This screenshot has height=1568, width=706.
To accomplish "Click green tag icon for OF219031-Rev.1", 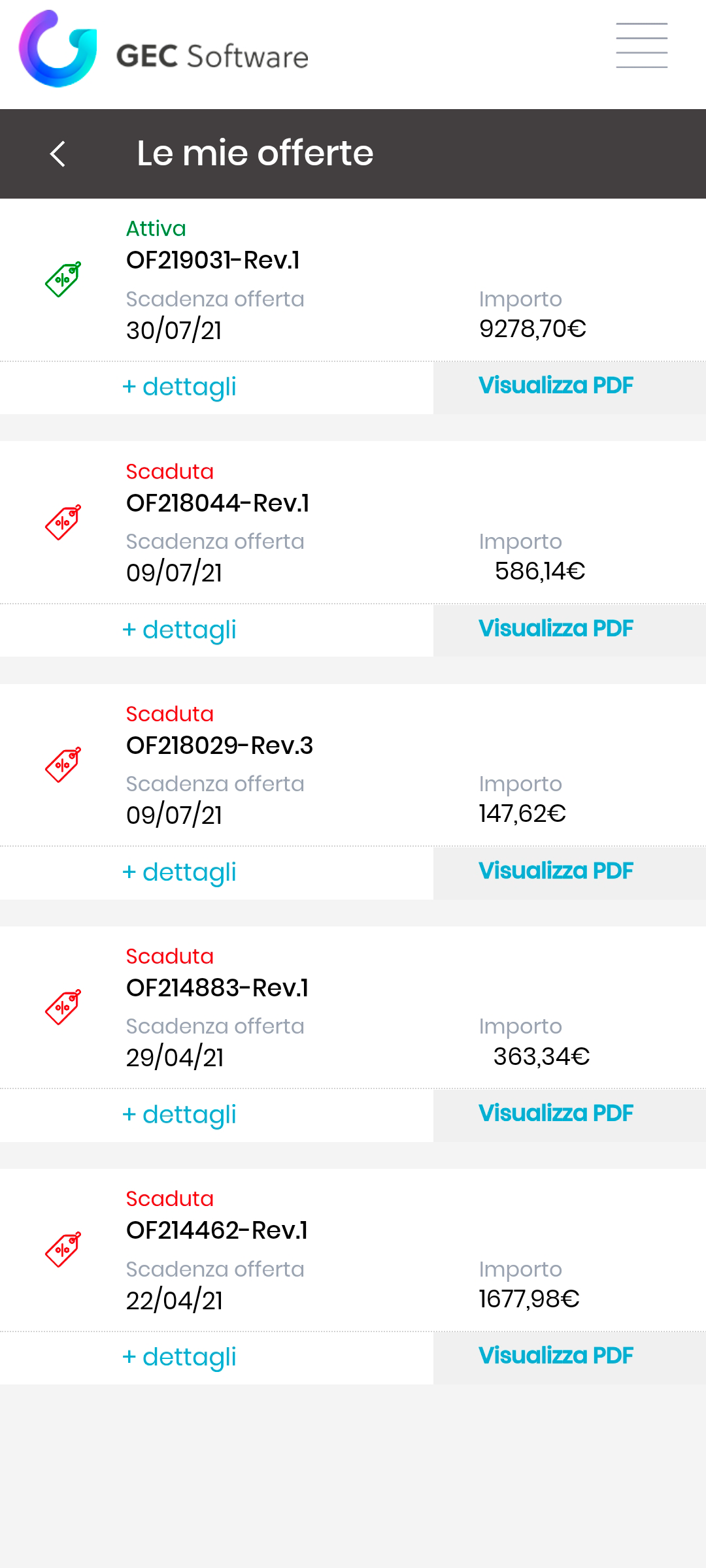I will [x=63, y=280].
